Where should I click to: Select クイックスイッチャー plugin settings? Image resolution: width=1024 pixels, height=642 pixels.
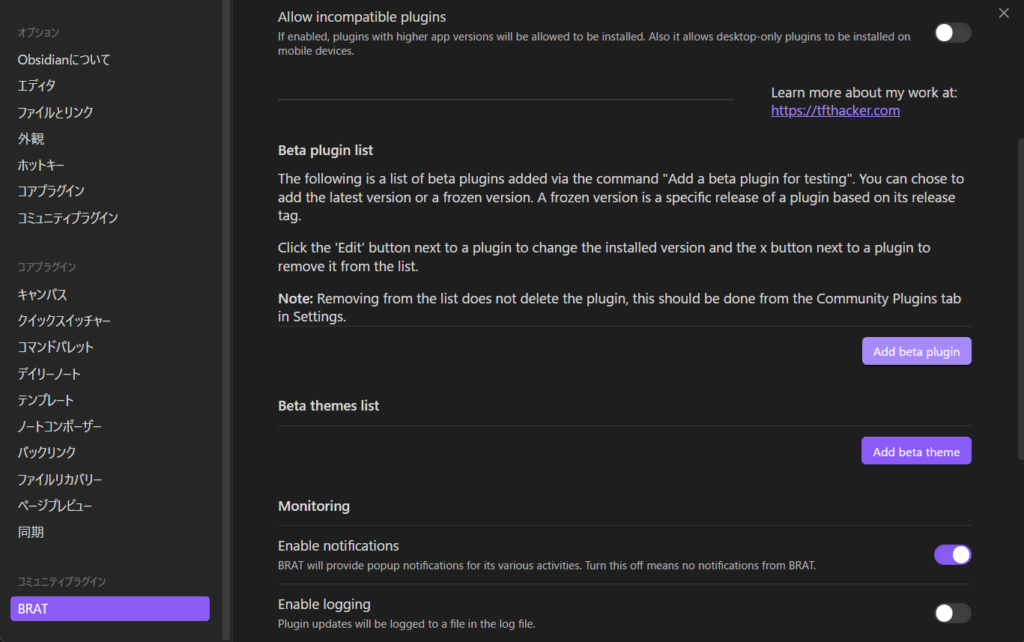click(x=64, y=321)
